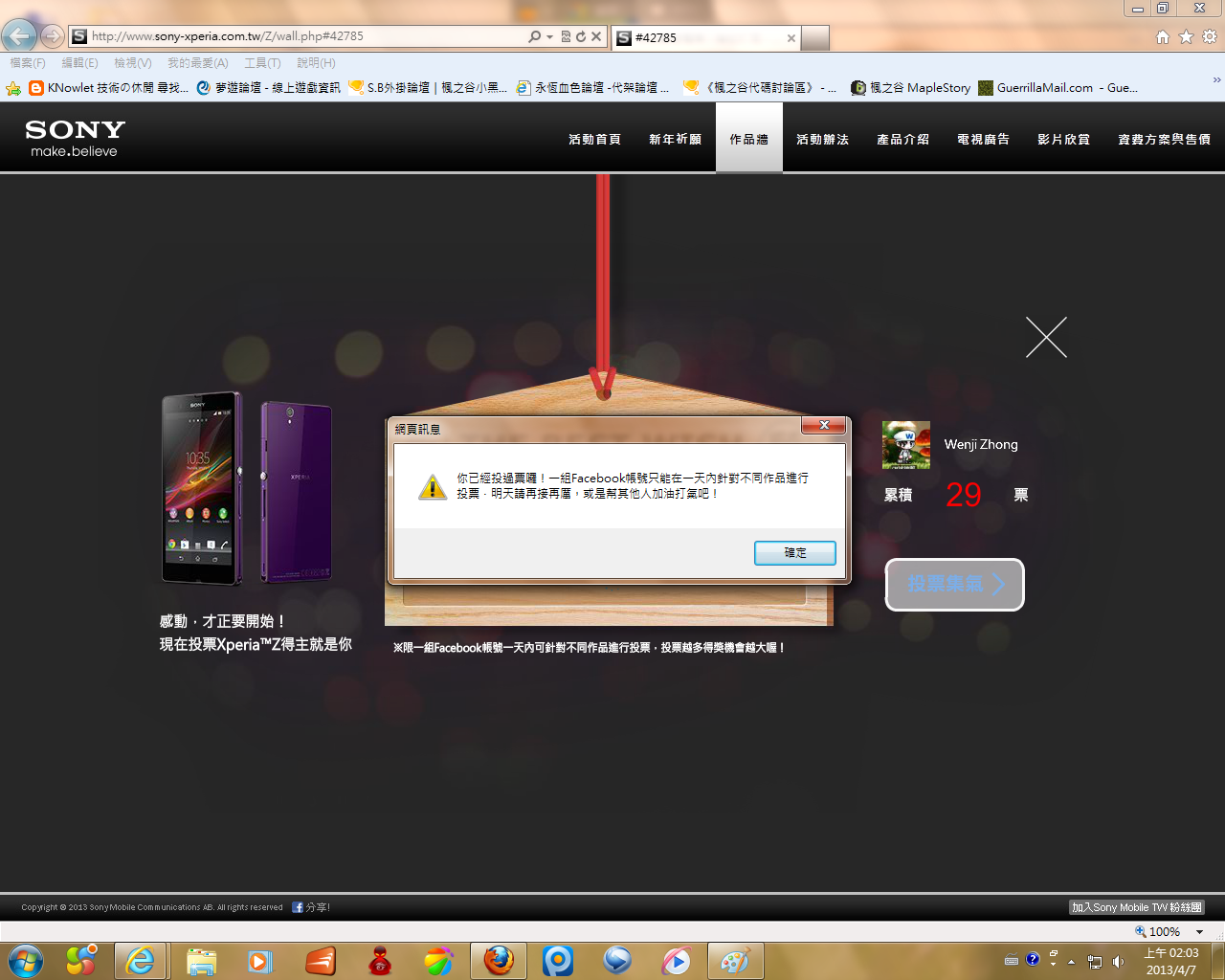Screen dimensions: 1225x980
Task: Open Internet Explorer from the taskbar
Action: 141,961
